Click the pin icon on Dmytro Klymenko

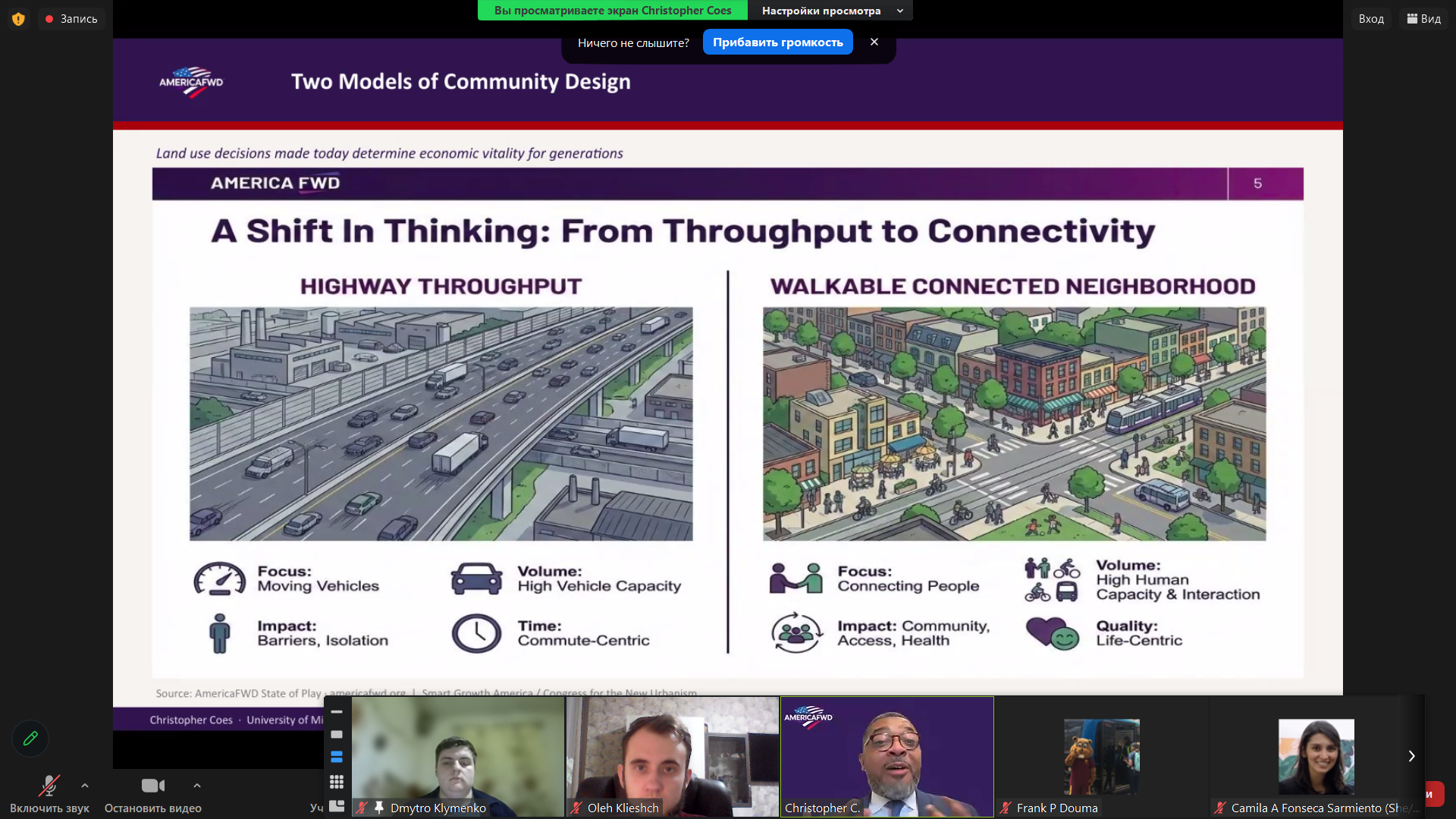click(379, 808)
